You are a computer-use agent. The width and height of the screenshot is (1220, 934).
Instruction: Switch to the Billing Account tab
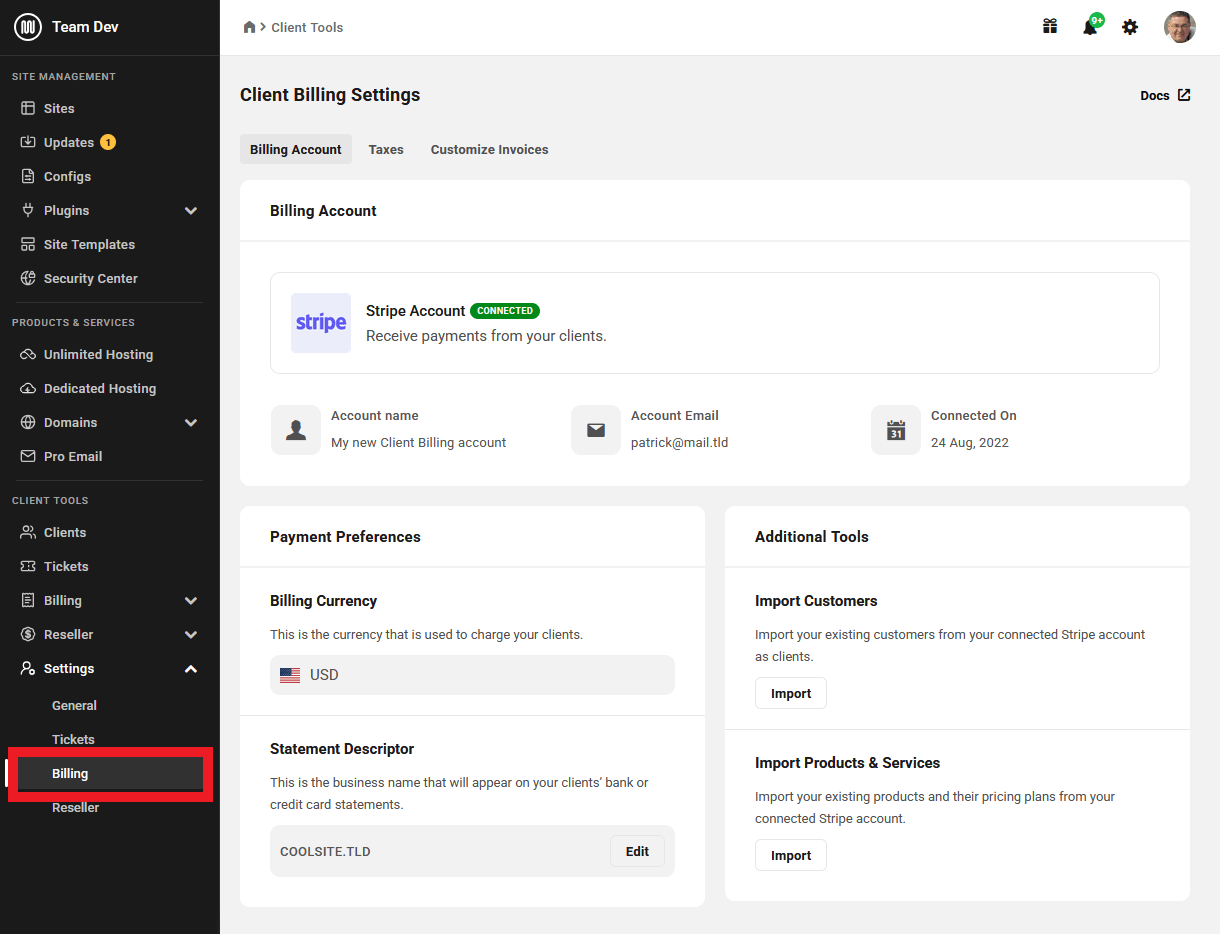296,149
